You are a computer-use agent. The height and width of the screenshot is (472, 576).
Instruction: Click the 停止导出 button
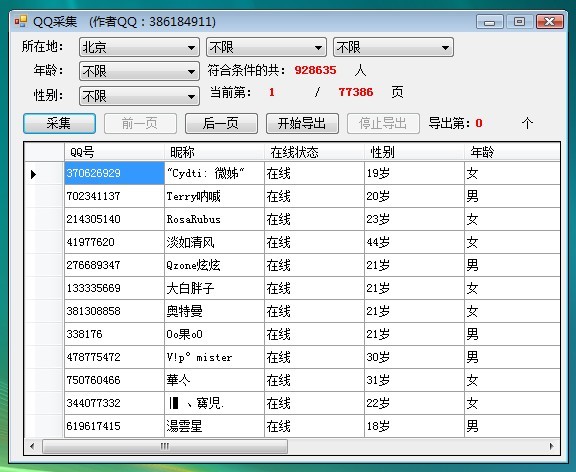pos(383,123)
